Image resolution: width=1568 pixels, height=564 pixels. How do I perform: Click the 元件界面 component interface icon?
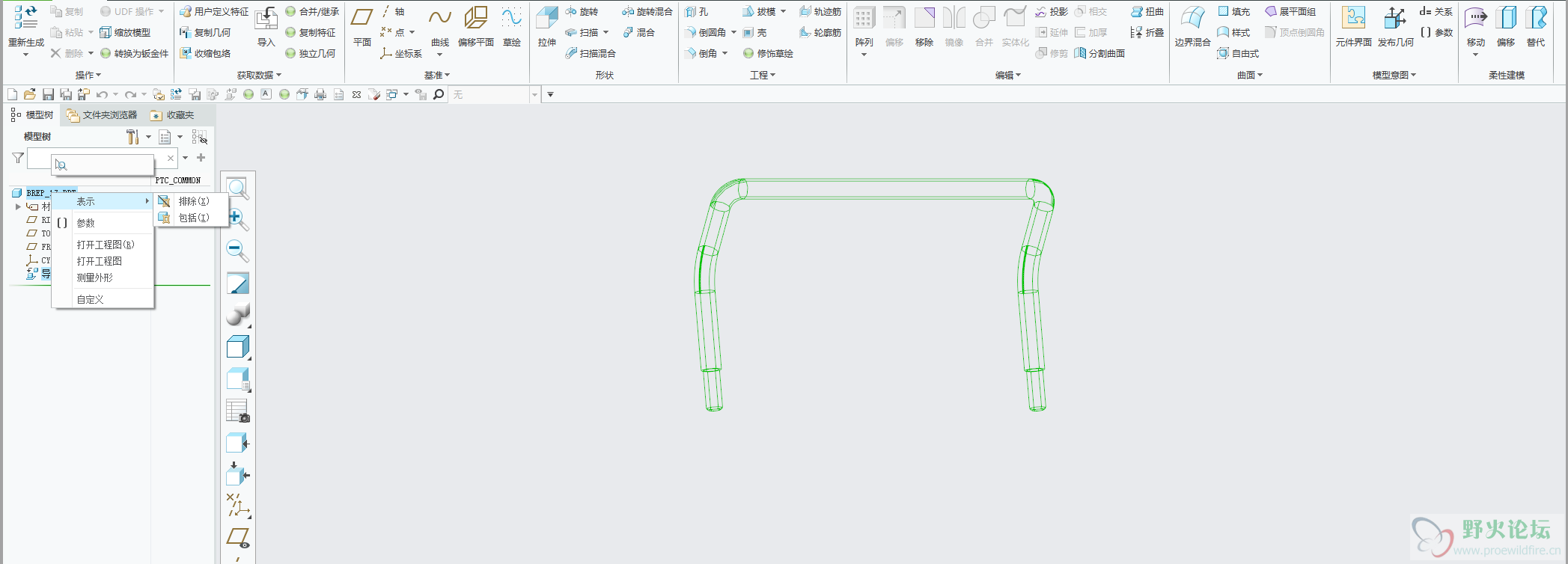tap(1353, 18)
